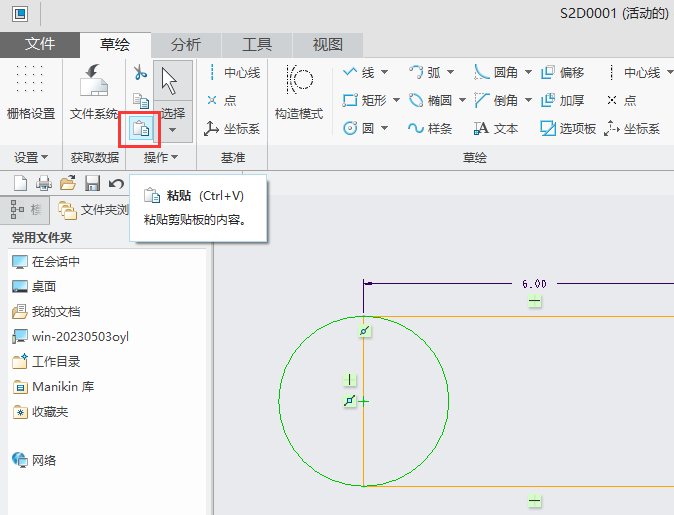Open the In Session (在会话中) folder
Viewport: 674px width, 515px height.
46,262
